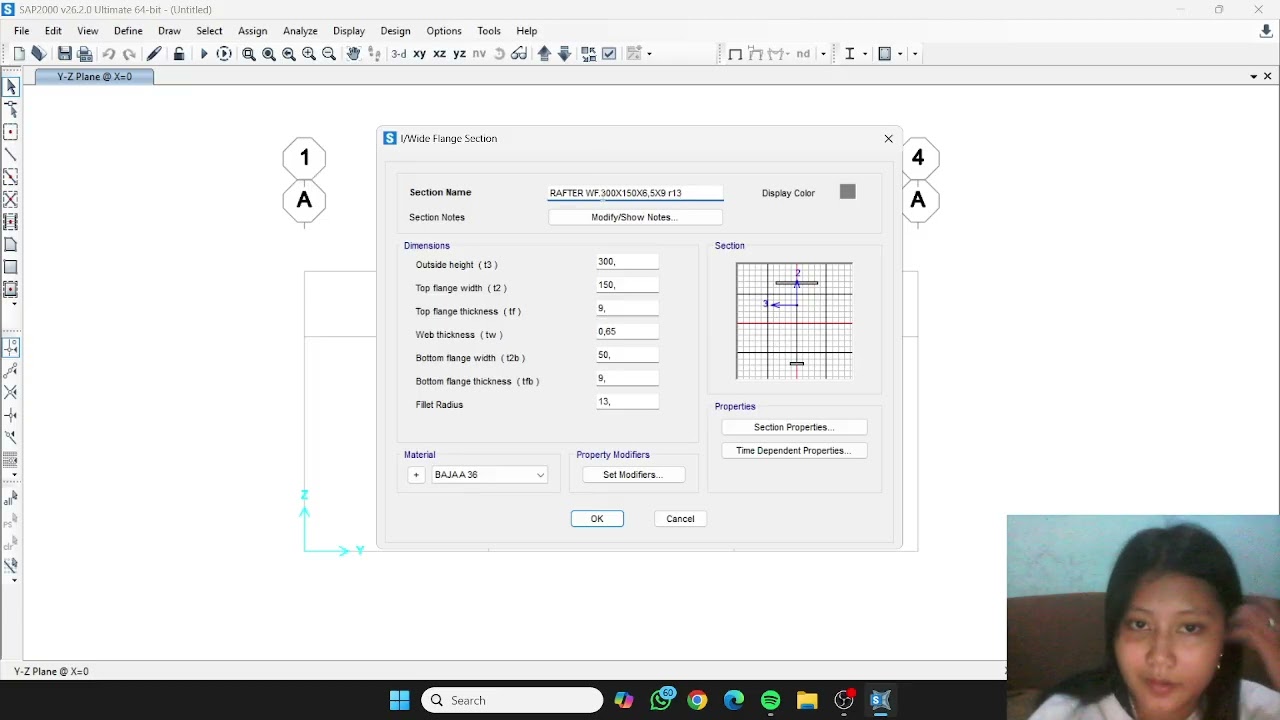
Task: Set view to the xz plane
Action: click(439, 54)
